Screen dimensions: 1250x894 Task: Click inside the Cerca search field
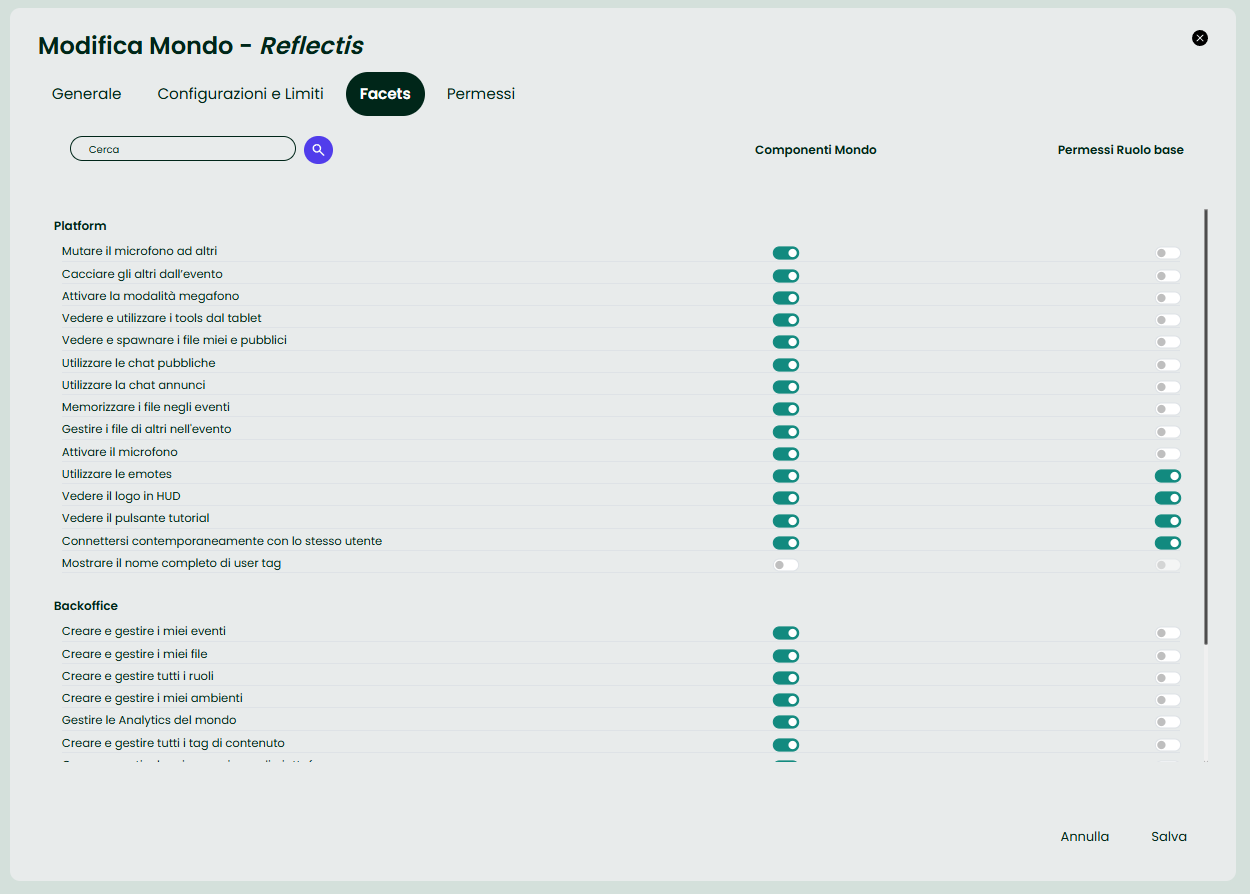(x=182, y=148)
